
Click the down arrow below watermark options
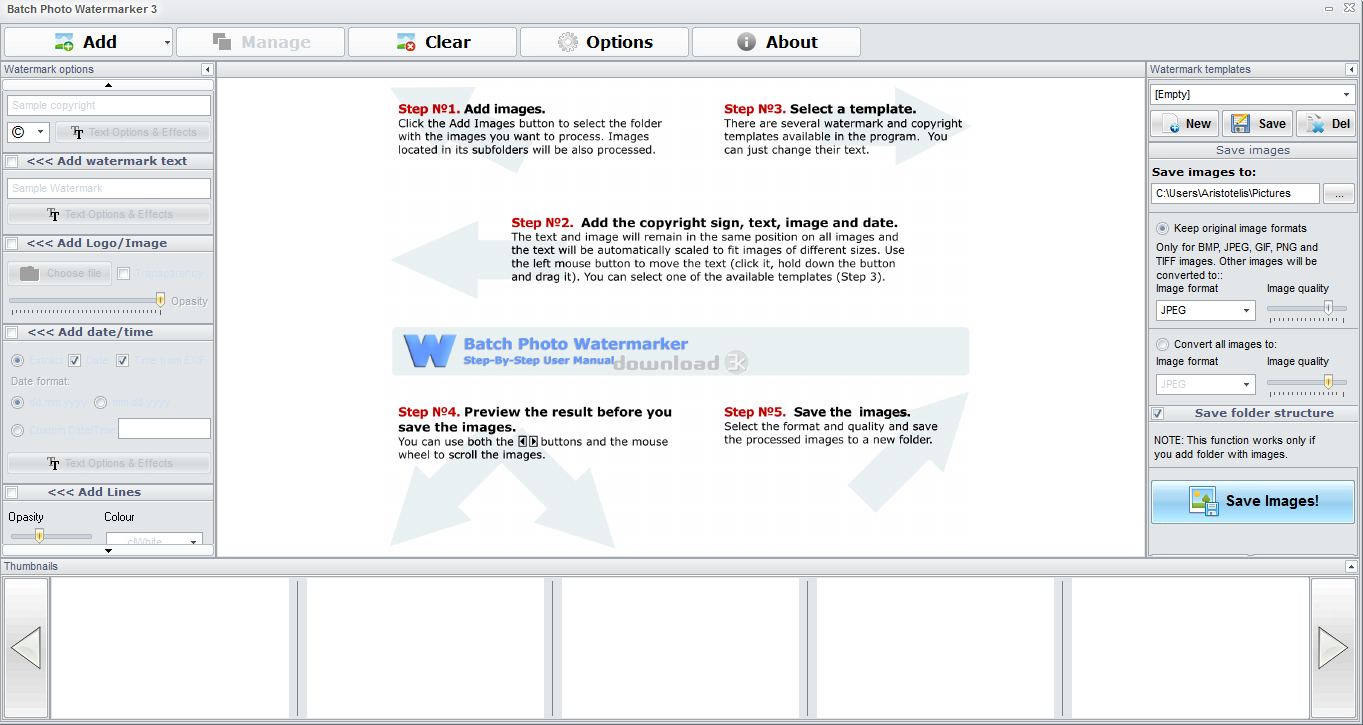[x=108, y=550]
